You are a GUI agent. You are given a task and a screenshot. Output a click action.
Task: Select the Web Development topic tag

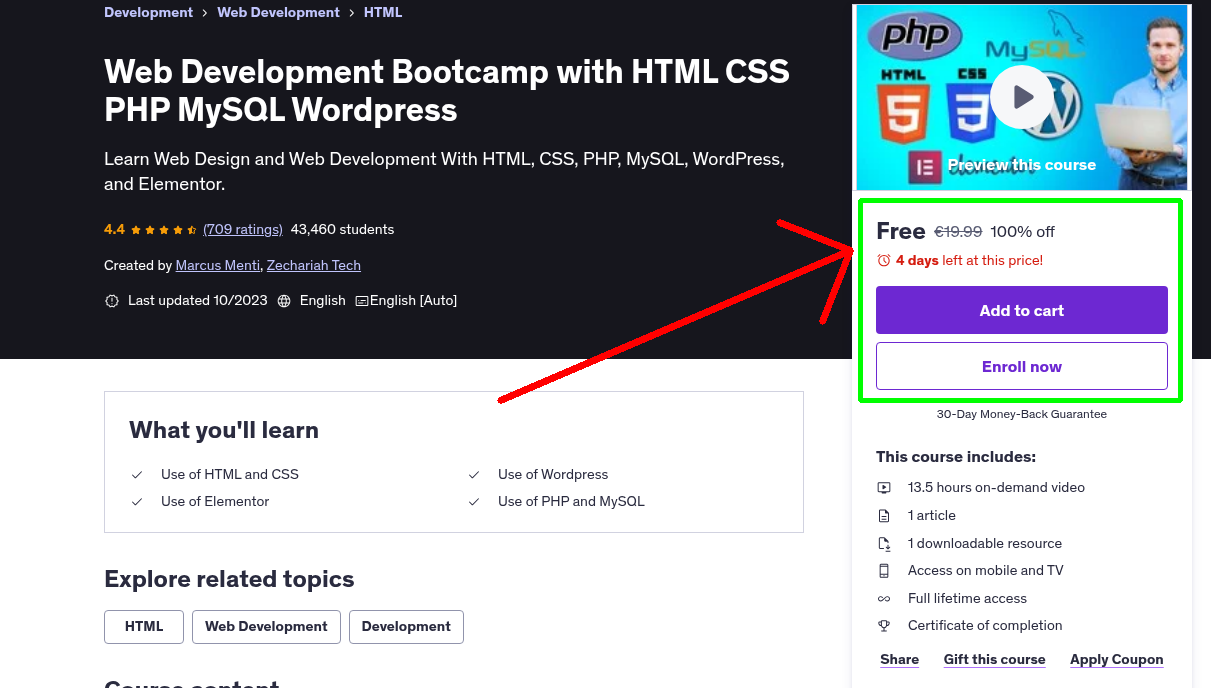[x=266, y=627]
